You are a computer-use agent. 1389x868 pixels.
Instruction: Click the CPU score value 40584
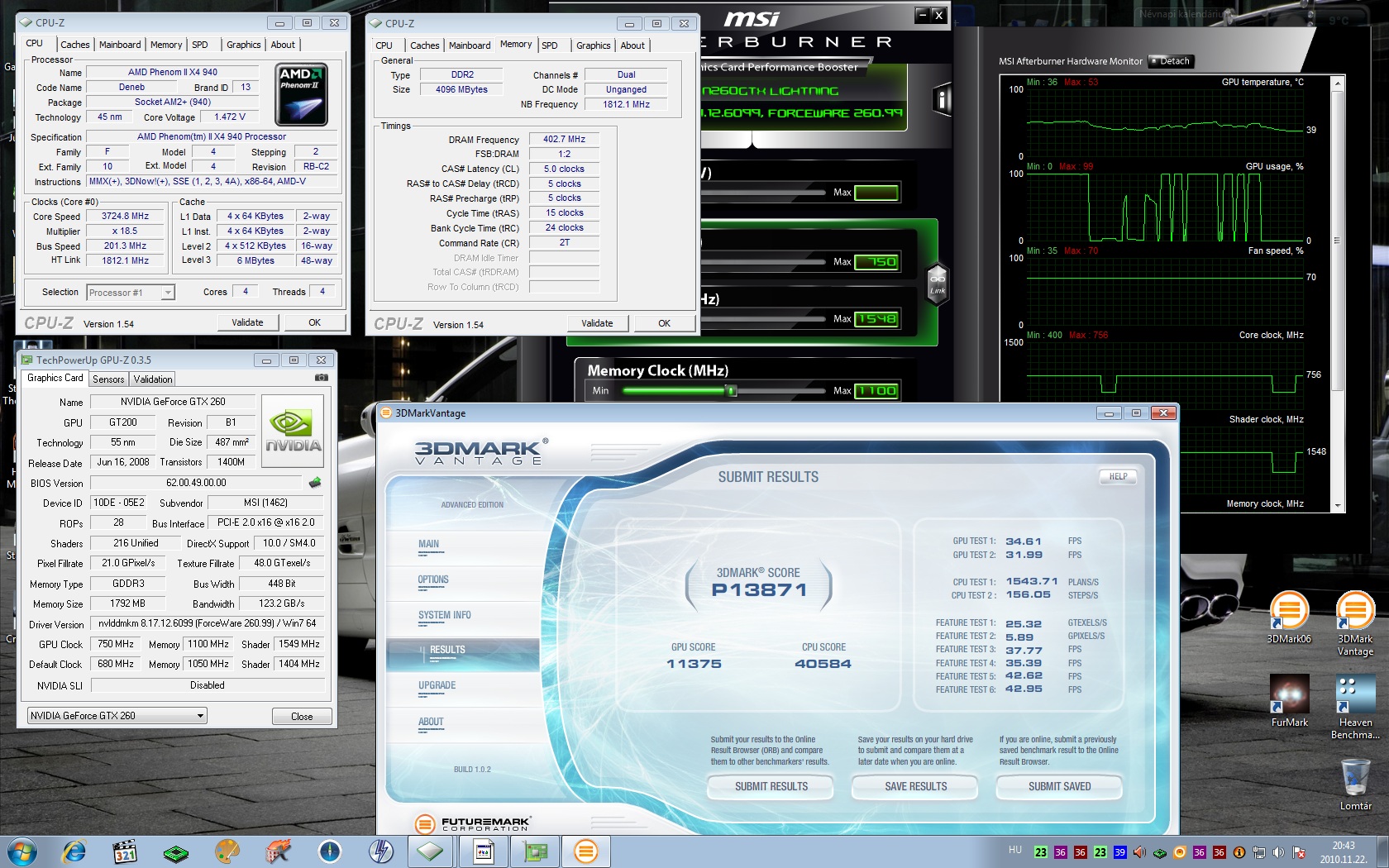click(x=823, y=664)
